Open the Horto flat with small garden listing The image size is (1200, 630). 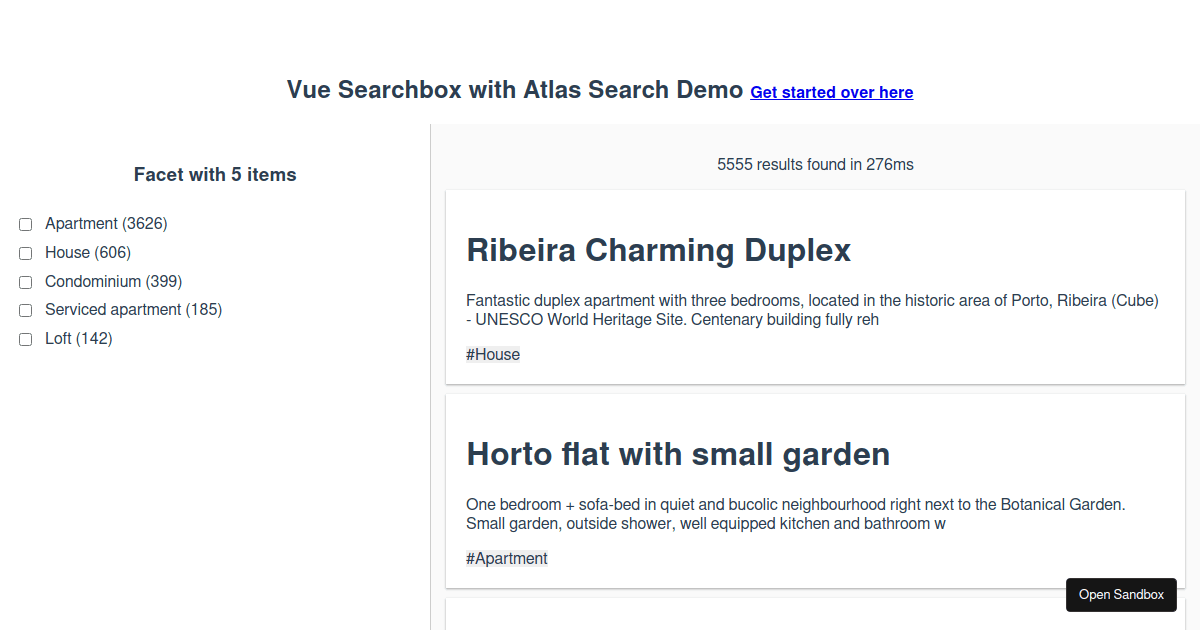[678, 454]
